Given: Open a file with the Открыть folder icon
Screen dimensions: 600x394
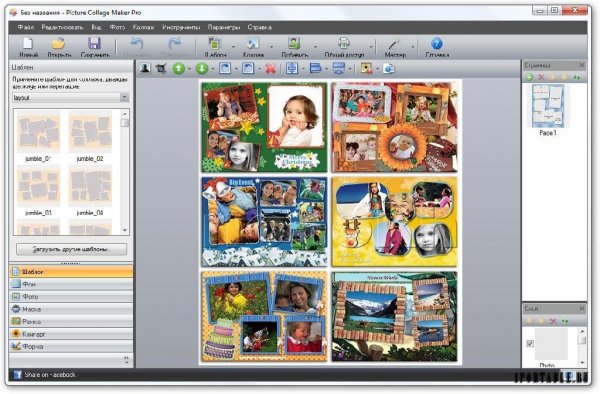Looking at the screenshot, I should click(x=59, y=44).
